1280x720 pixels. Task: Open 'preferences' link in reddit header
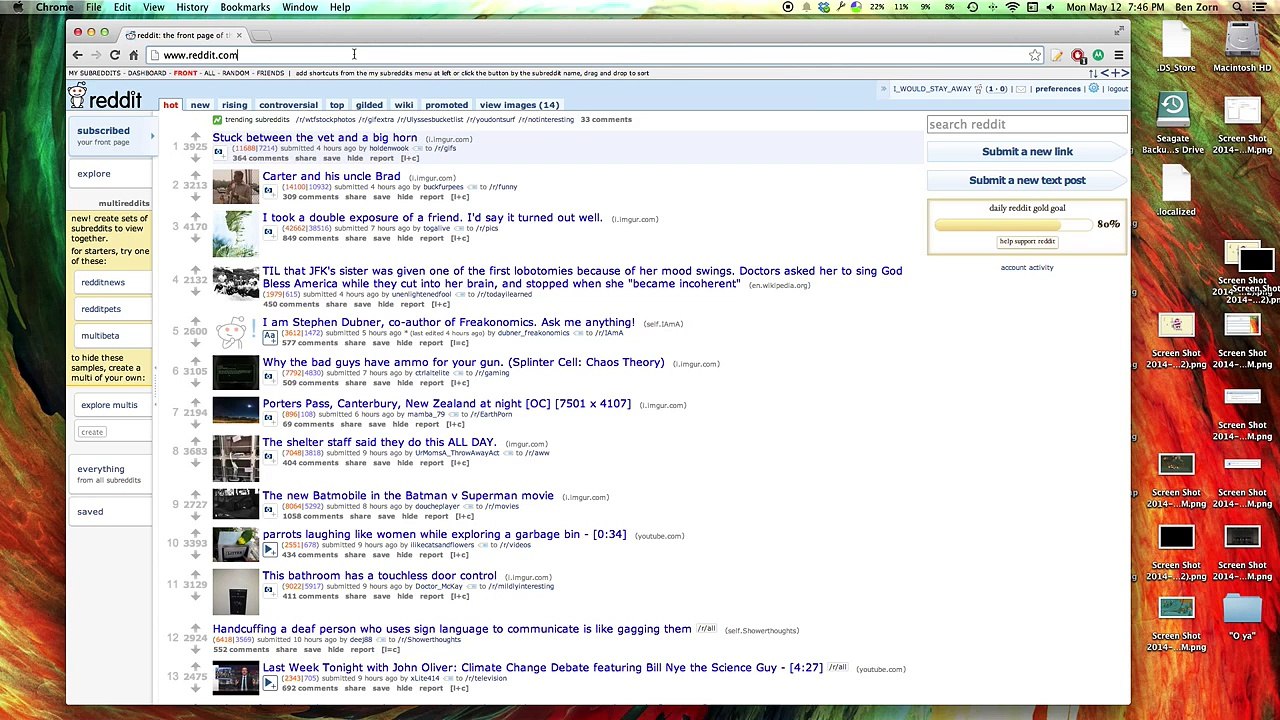pyautogui.click(x=1058, y=89)
